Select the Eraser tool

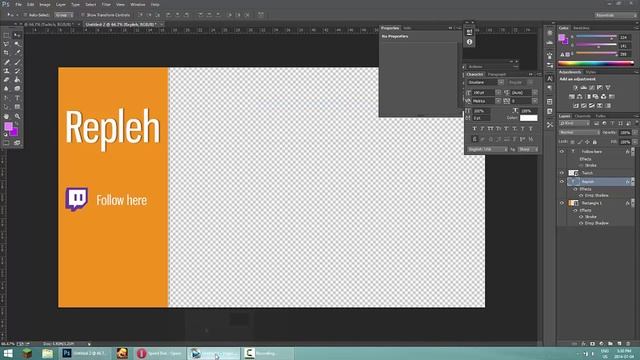6,80
